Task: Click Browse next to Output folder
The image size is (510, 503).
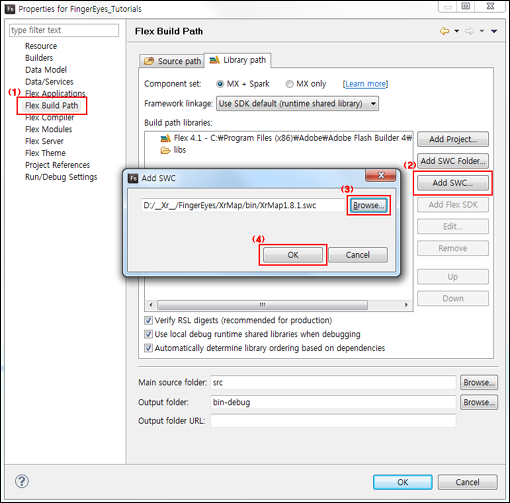Action: pos(479,402)
